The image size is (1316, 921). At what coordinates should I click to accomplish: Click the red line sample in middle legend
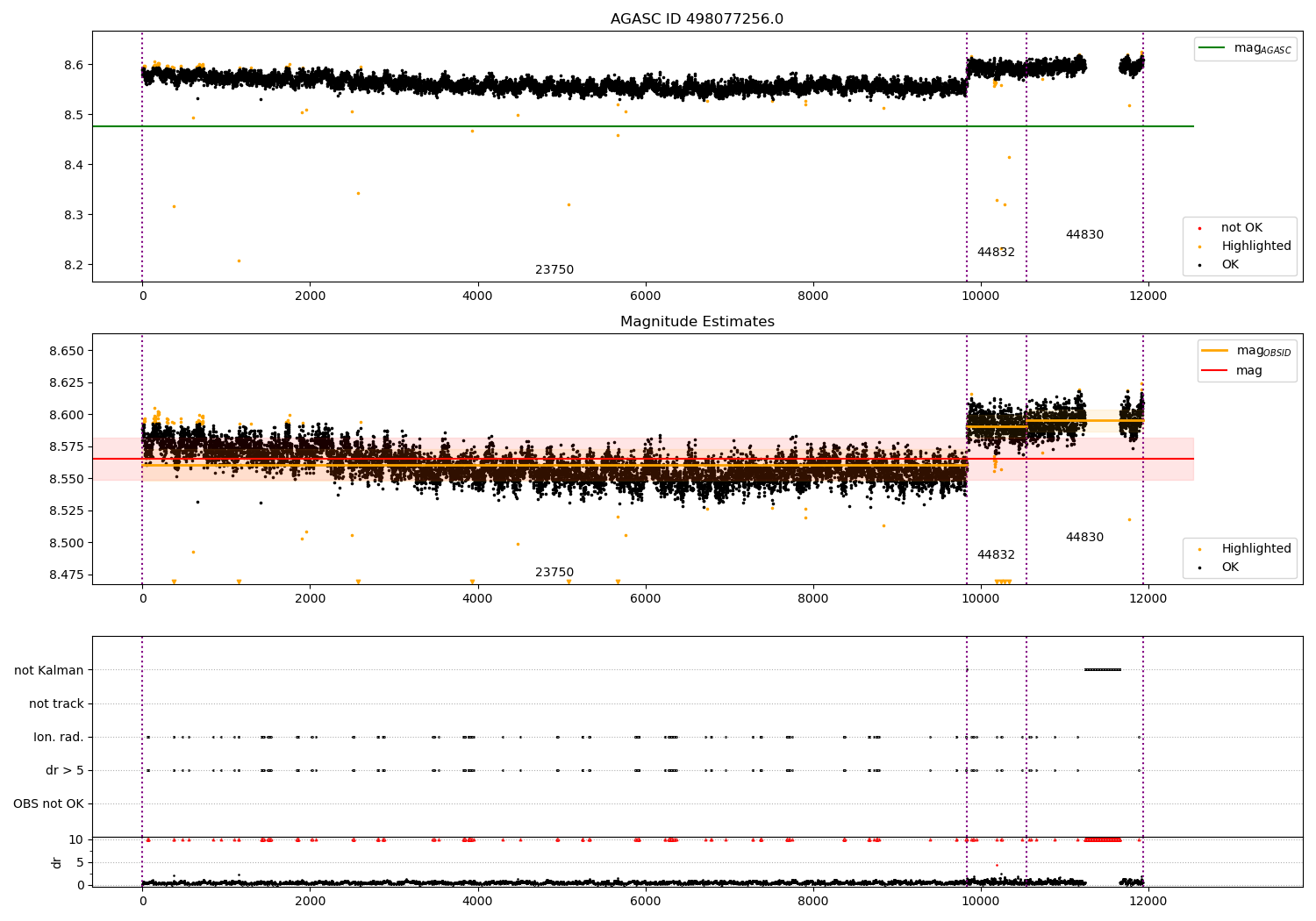[1215, 371]
